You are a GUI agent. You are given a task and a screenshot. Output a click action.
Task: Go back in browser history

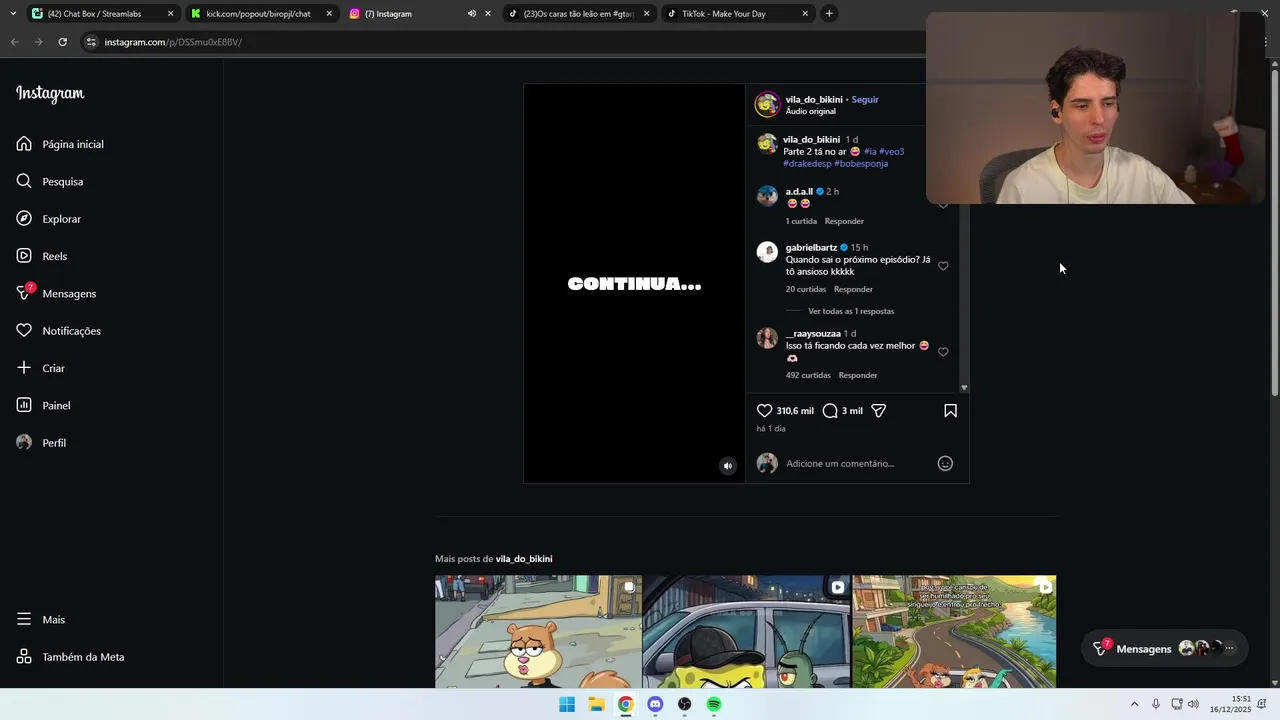coord(14,42)
